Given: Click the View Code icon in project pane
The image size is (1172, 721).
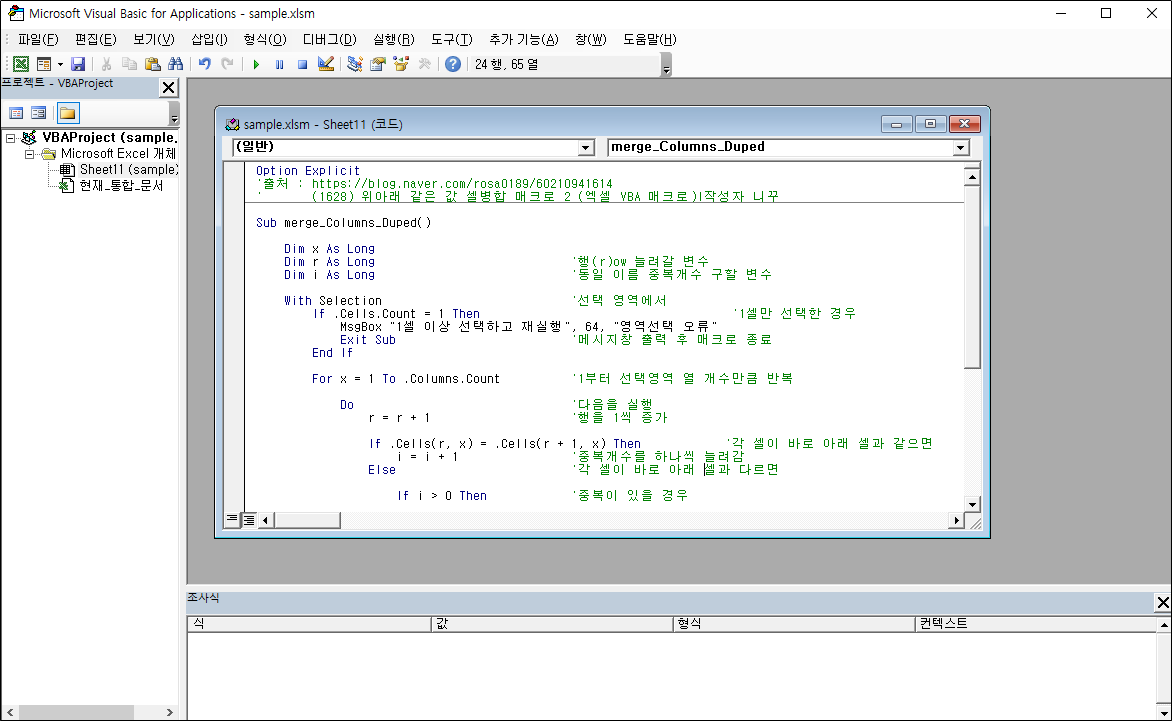Looking at the screenshot, I should point(16,114).
